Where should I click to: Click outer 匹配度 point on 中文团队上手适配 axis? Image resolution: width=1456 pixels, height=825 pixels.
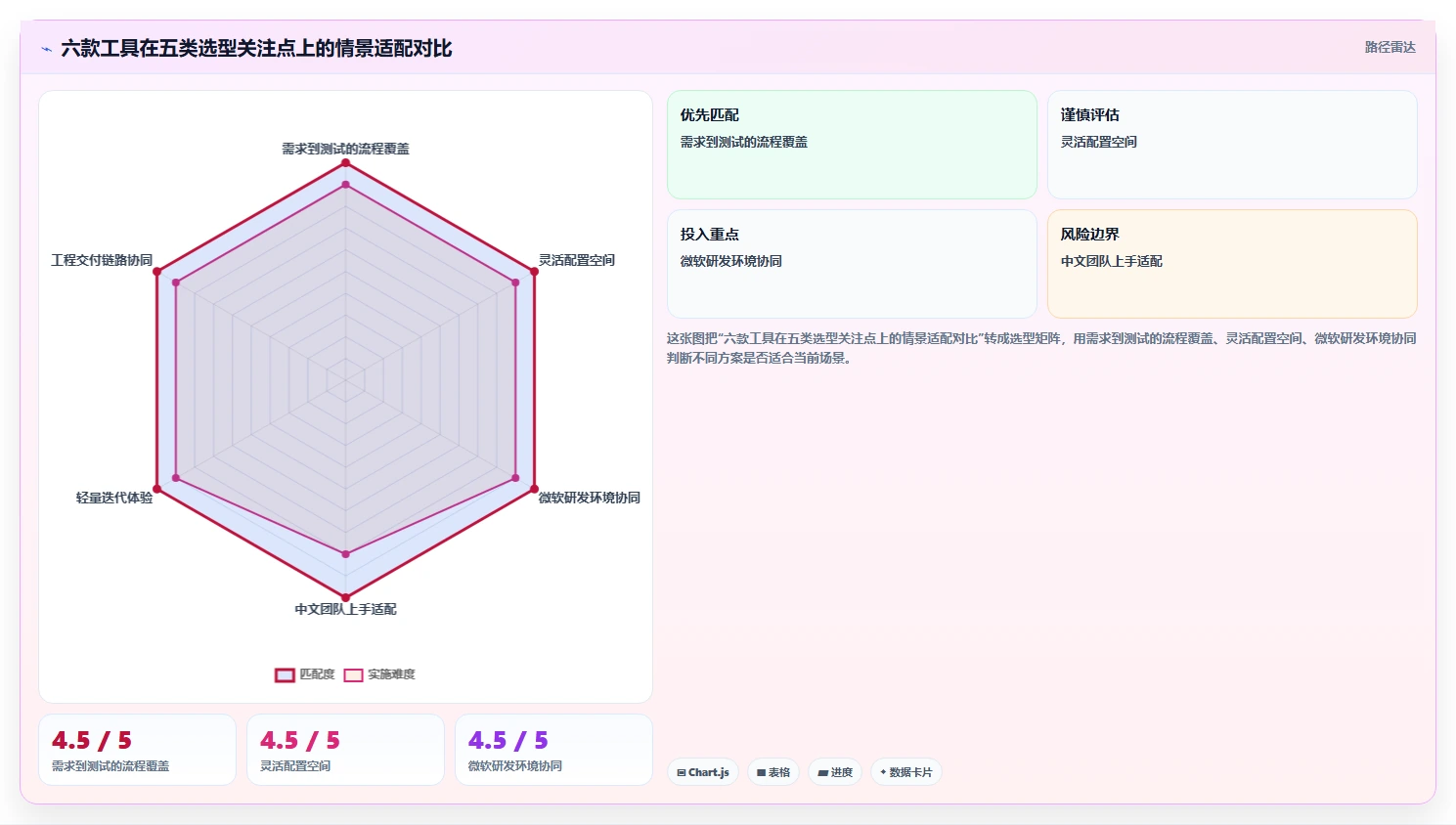[345, 597]
